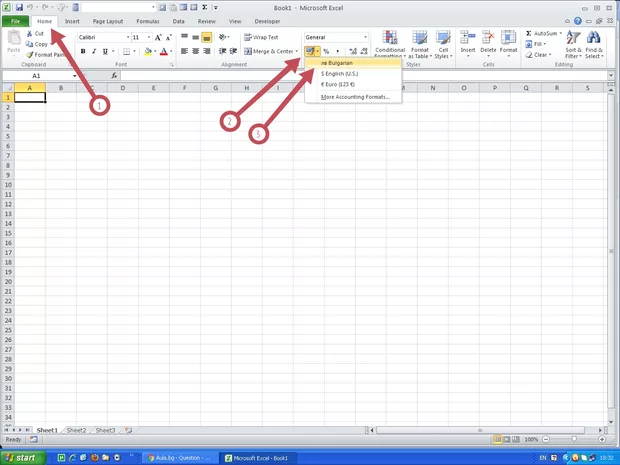Click the Format Painter brush icon
This screenshot has width=620, height=465.
click(x=30, y=55)
